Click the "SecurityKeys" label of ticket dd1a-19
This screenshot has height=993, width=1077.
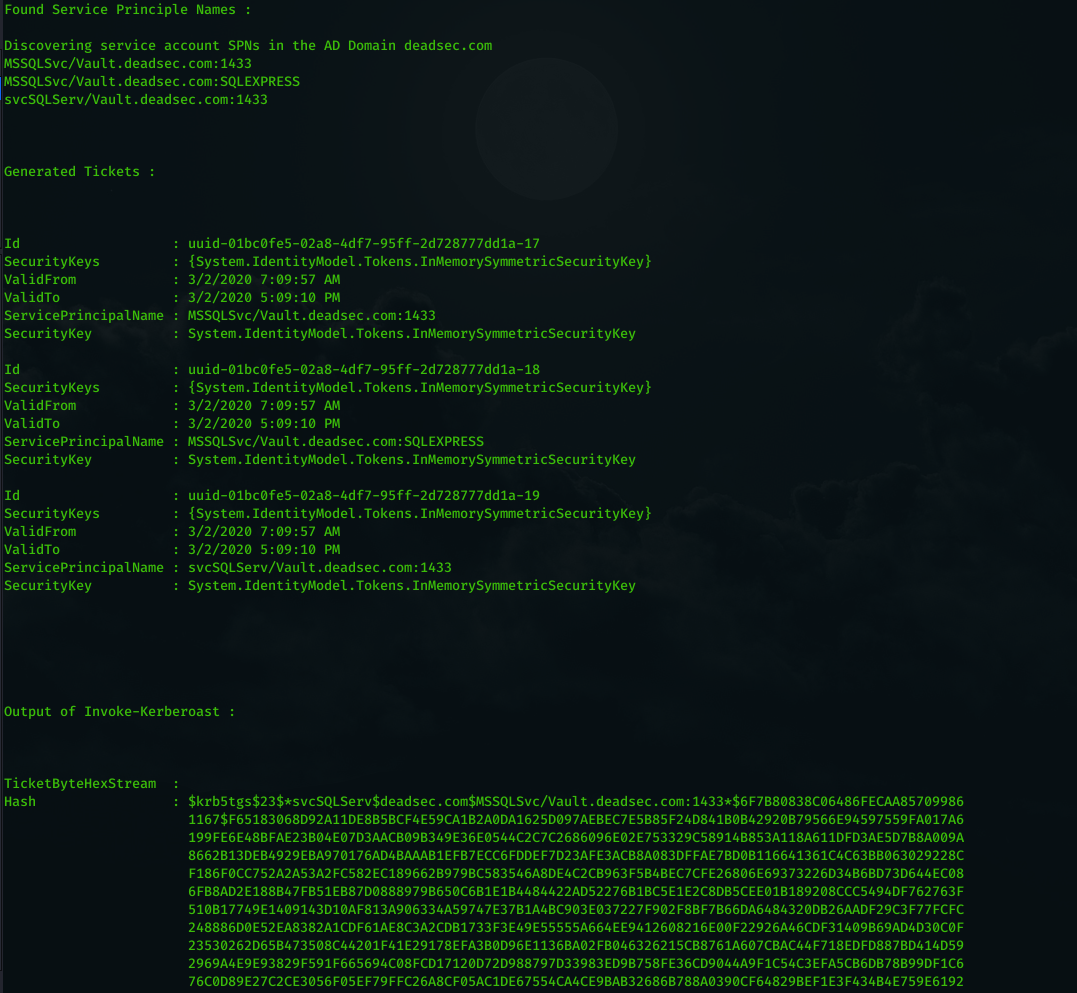(x=52, y=514)
